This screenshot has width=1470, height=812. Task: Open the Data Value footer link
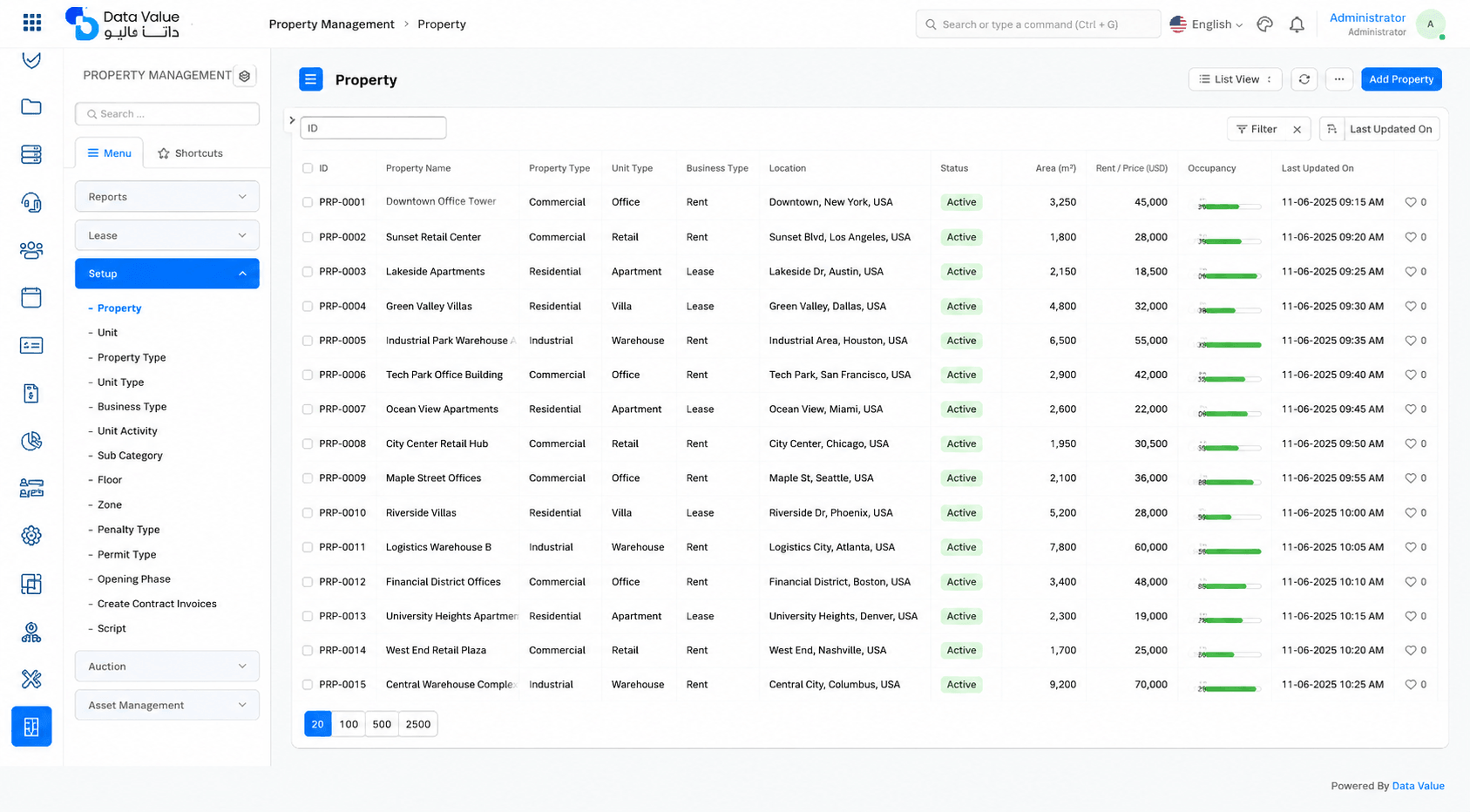pyautogui.click(x=1418, y=786)
